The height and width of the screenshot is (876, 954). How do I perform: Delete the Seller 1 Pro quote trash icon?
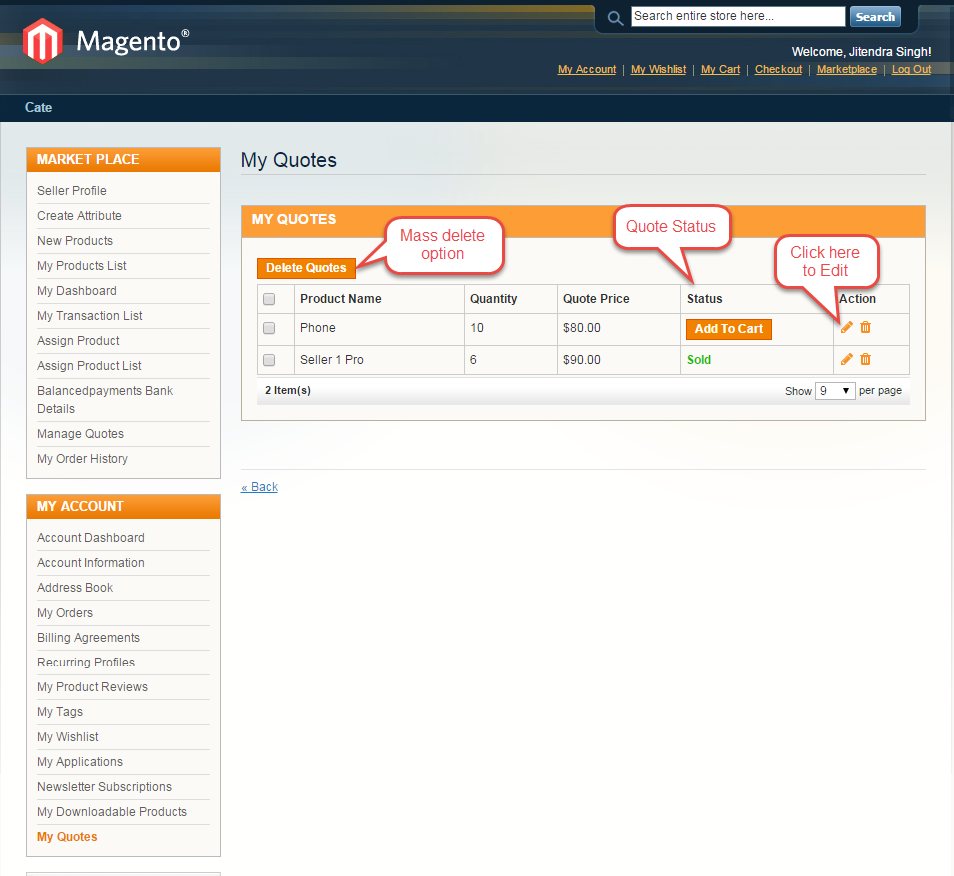[865, 360]
